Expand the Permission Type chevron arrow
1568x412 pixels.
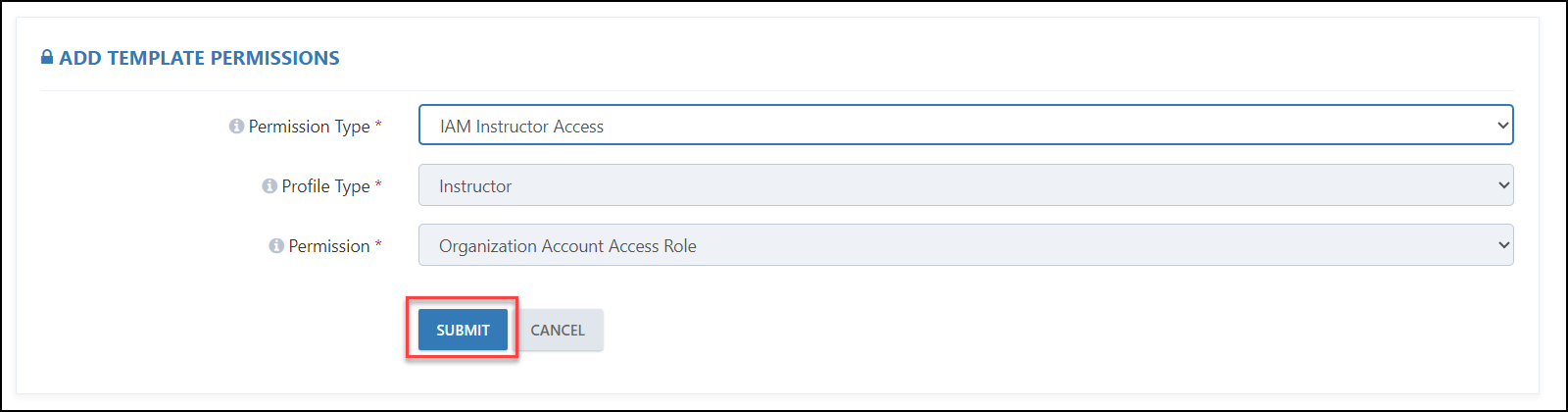tap(1503, 126)
